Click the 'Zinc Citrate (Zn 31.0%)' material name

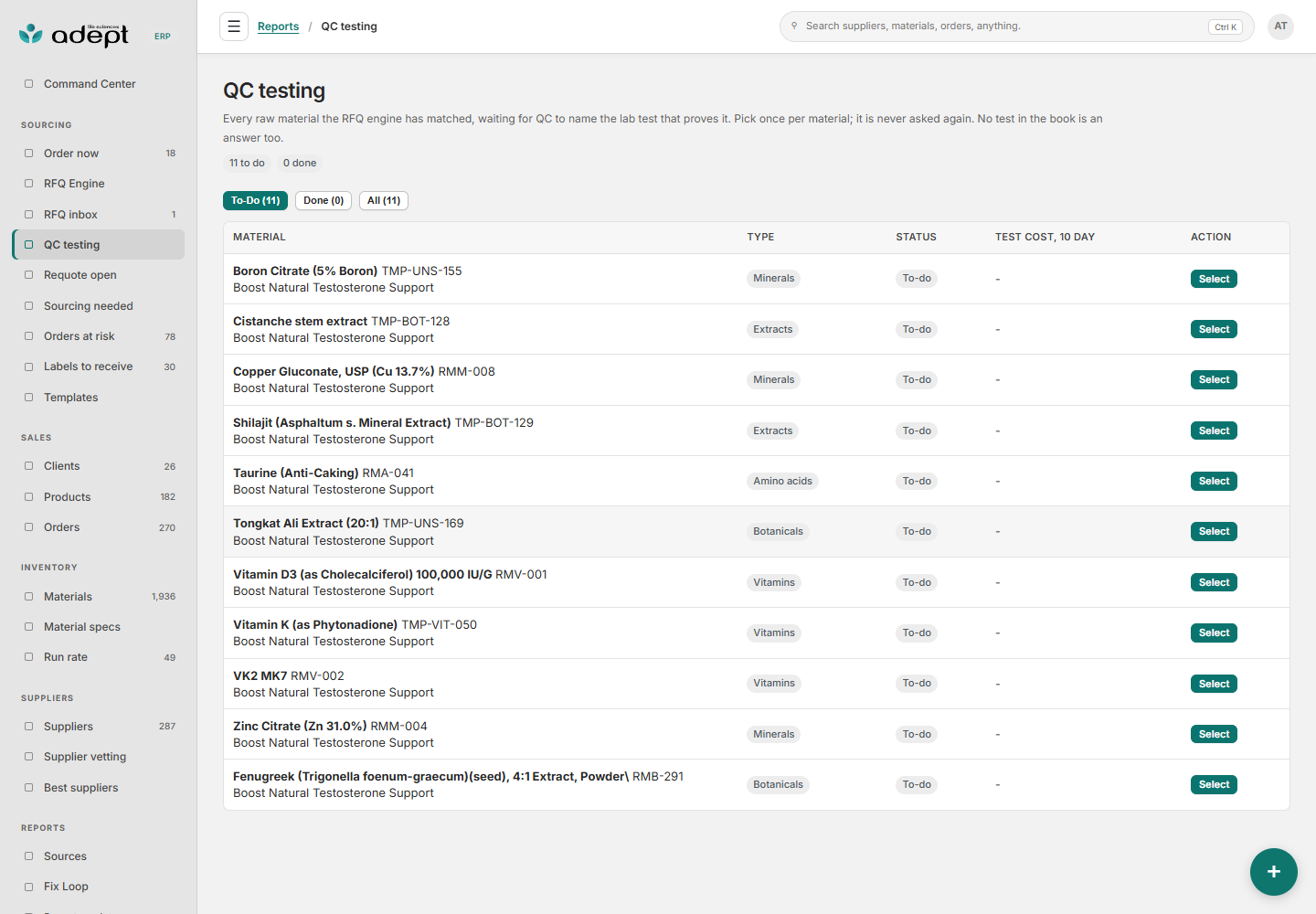[x=300, y=727]
